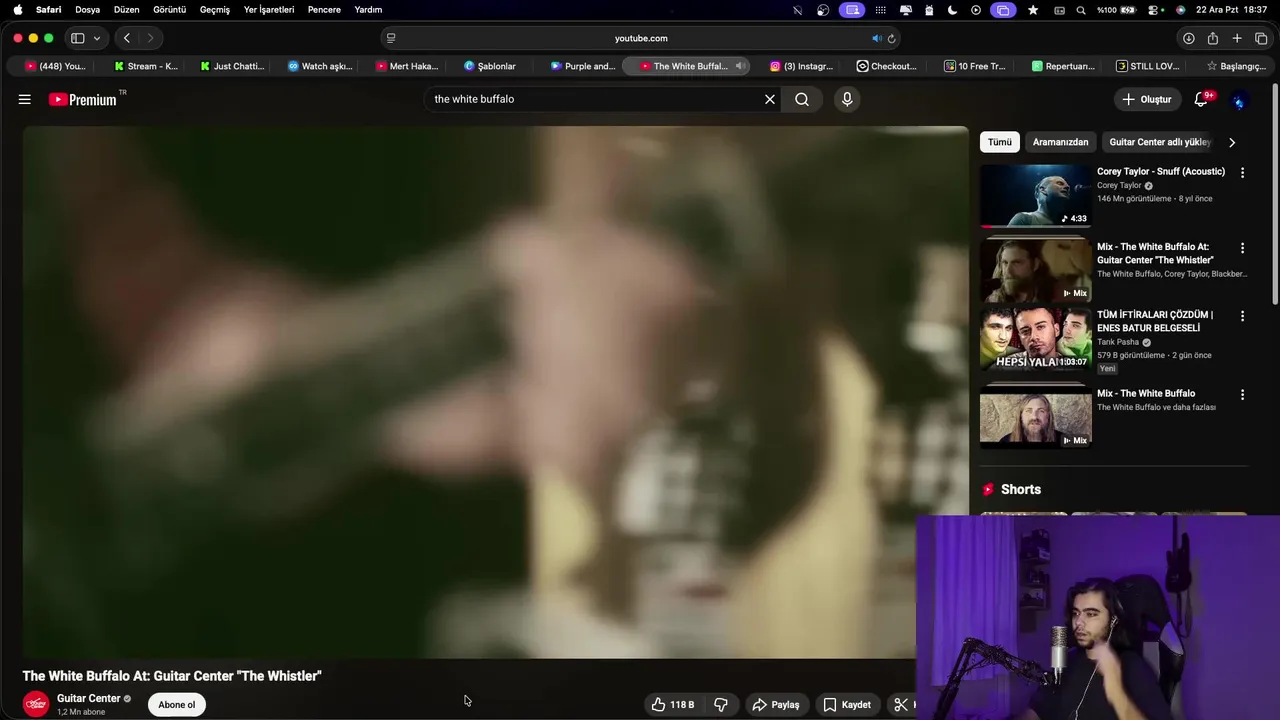Open options for Corey Taylor Snuff video
1280x720 pixels.
1242,173
